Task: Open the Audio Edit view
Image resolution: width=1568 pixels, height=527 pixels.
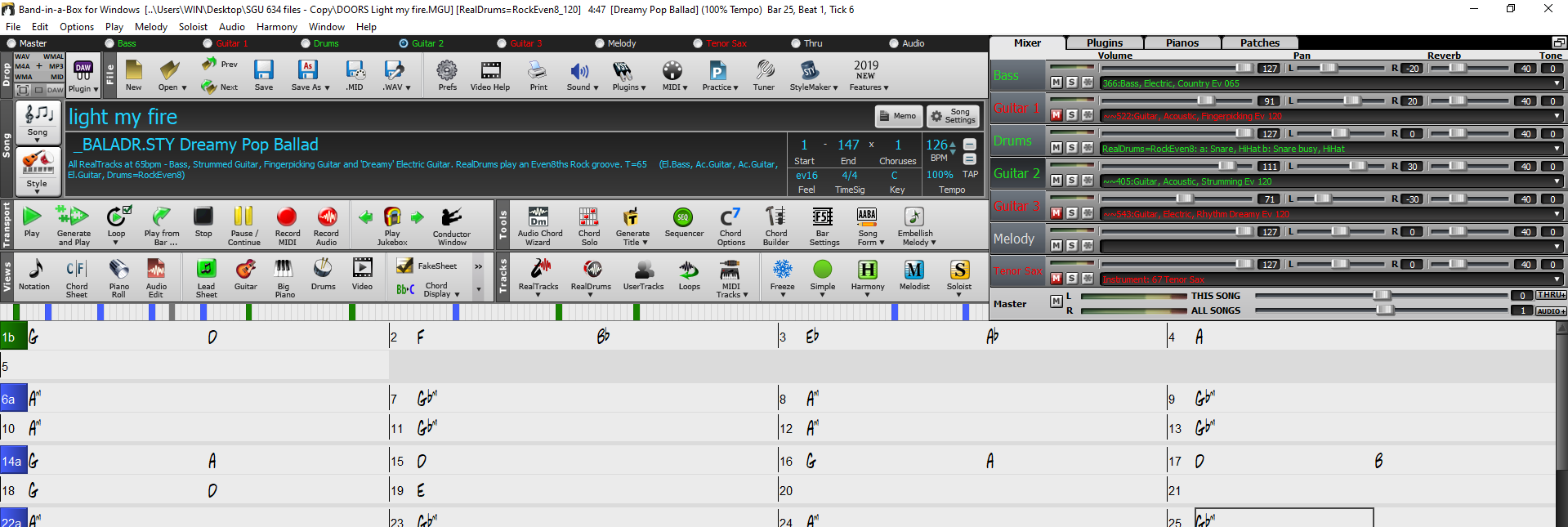Action: [156, 277]
